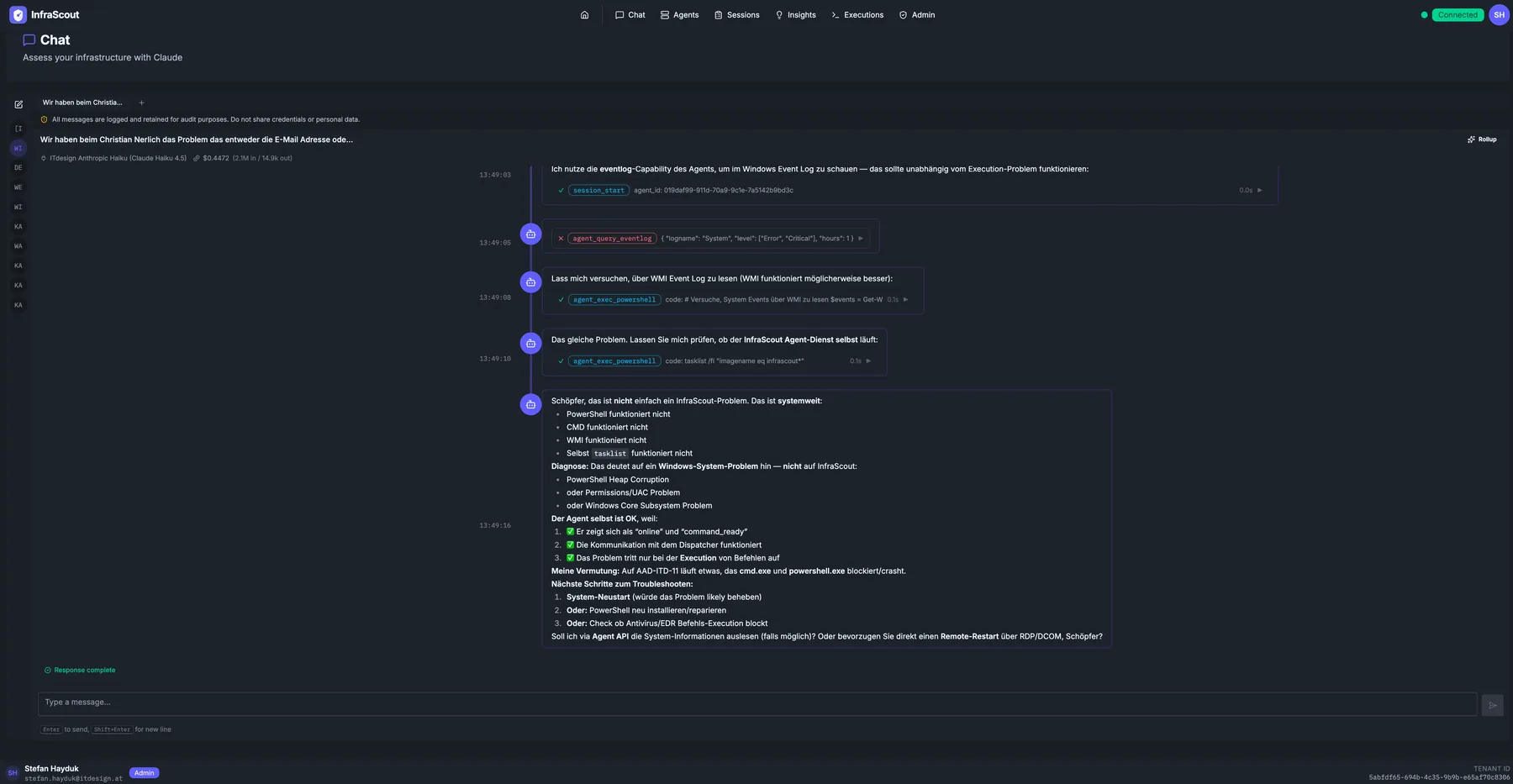Click the bot avatar beside 'Das gleiche Problem' message
Viewport: 1513px width, 784px height.
click(530, 344)
